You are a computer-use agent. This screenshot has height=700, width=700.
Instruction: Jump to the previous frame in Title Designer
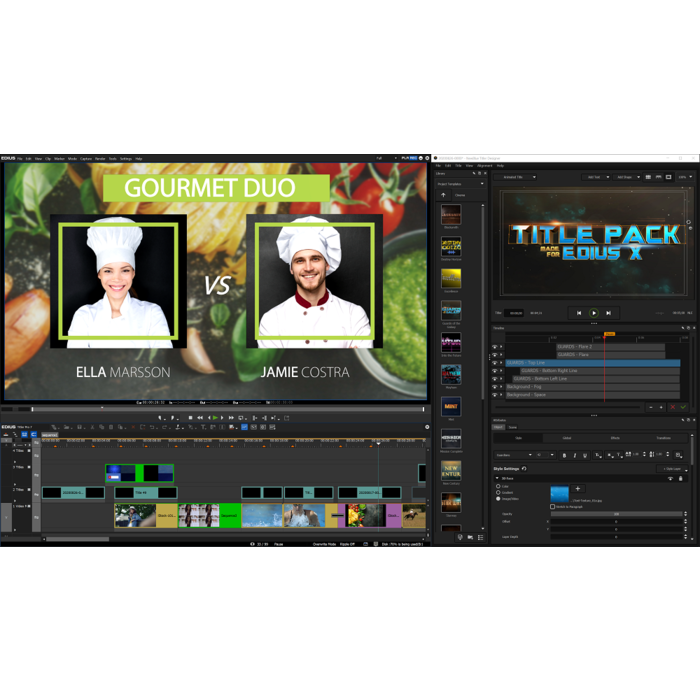579,313
